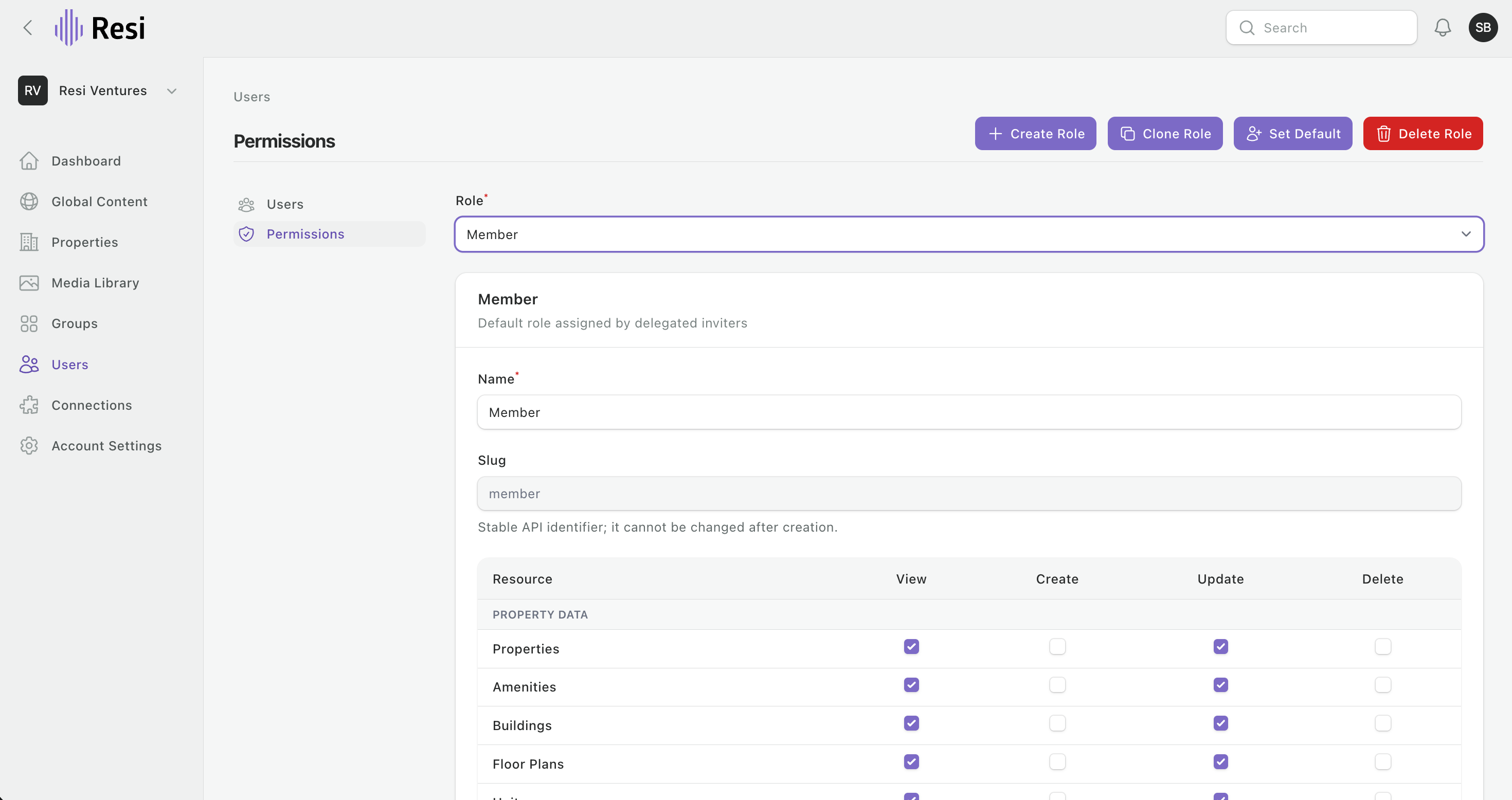
Task: Open the Role dropdown showing Member
Action: (x=968, y=234)
